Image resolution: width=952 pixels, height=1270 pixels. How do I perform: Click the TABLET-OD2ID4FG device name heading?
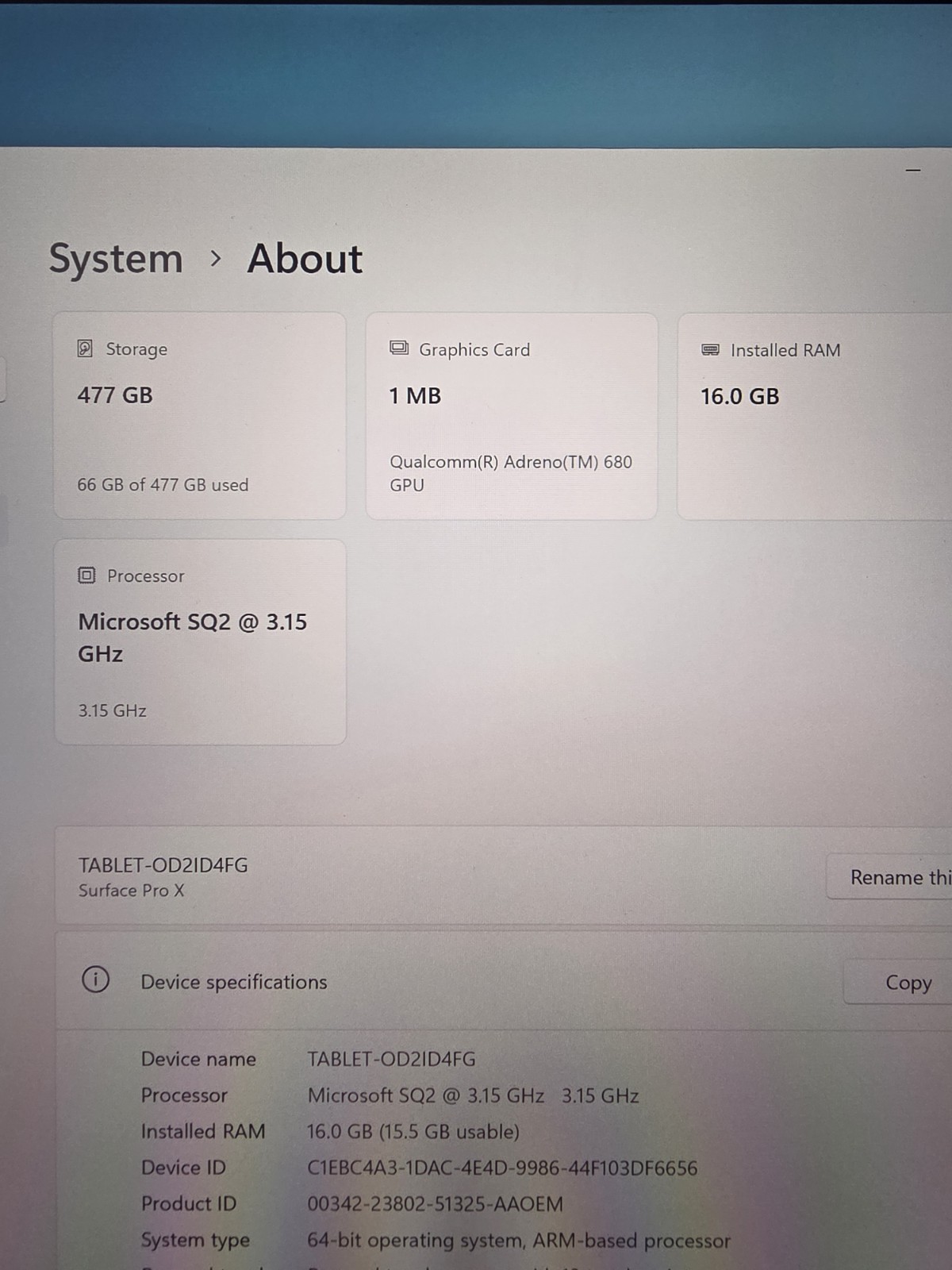[163, 865]
